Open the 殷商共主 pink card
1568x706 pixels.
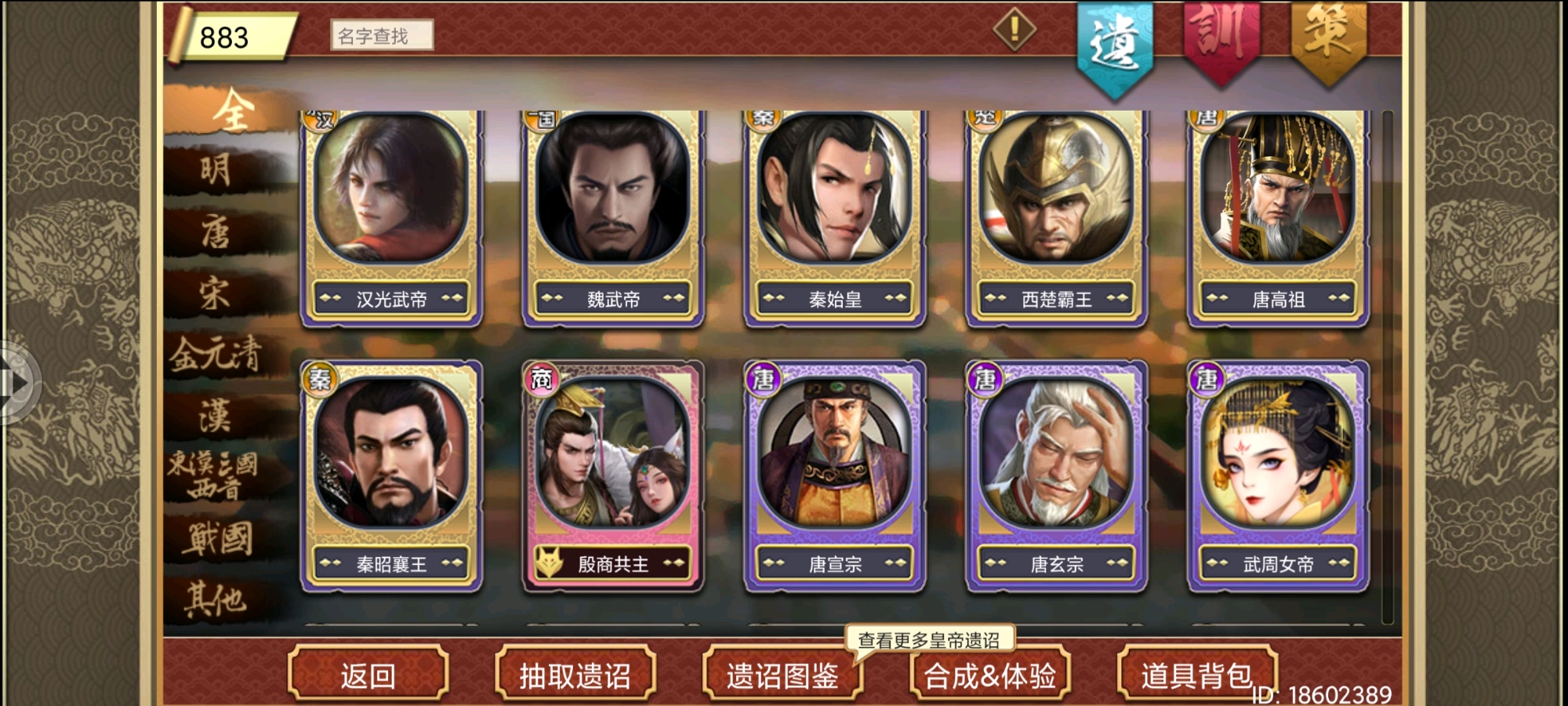(613, 476)
